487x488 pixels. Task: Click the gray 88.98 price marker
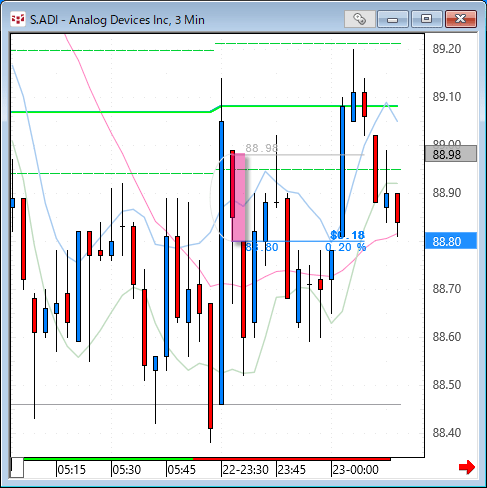(x=451, y=154)
